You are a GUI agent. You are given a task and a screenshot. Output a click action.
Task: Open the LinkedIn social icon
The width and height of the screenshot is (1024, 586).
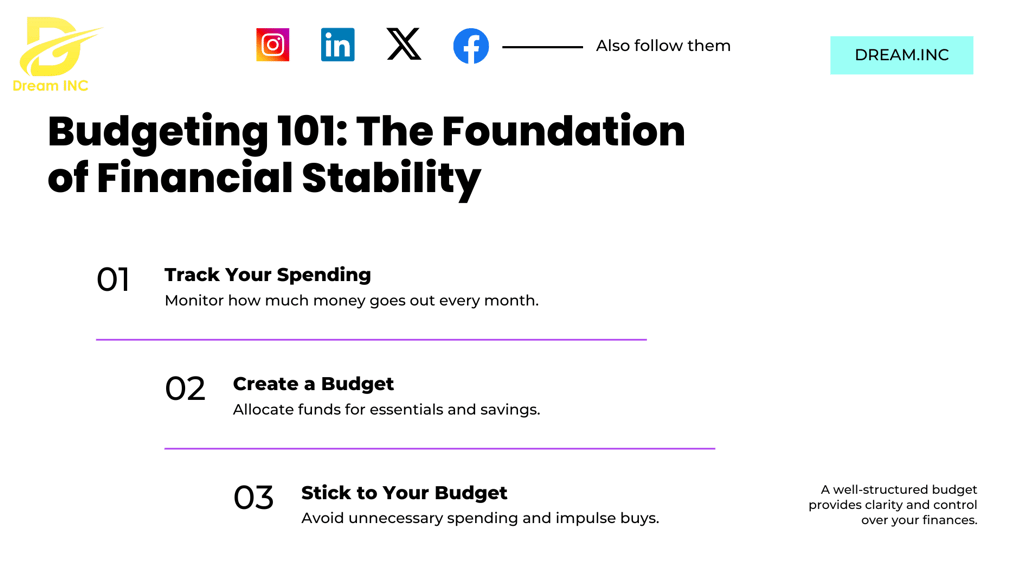[338, 44]
